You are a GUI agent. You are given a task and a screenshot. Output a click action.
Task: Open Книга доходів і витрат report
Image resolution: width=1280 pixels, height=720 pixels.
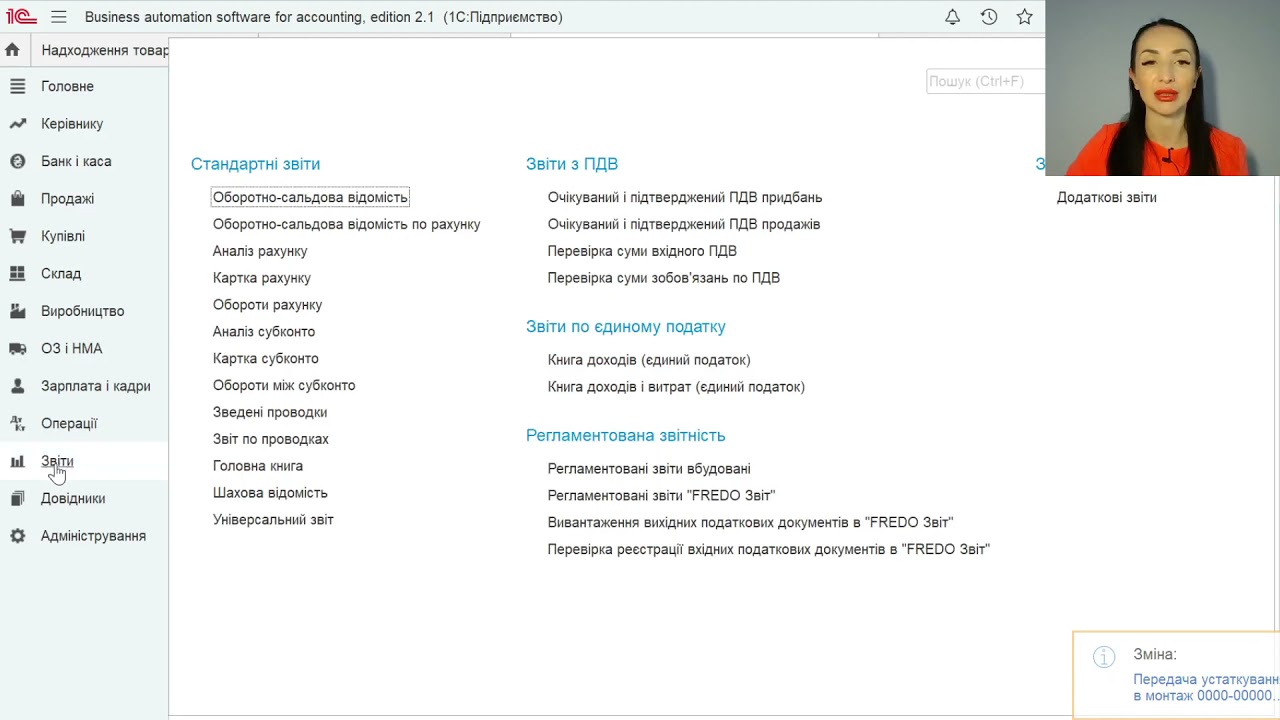coord(676,387)
